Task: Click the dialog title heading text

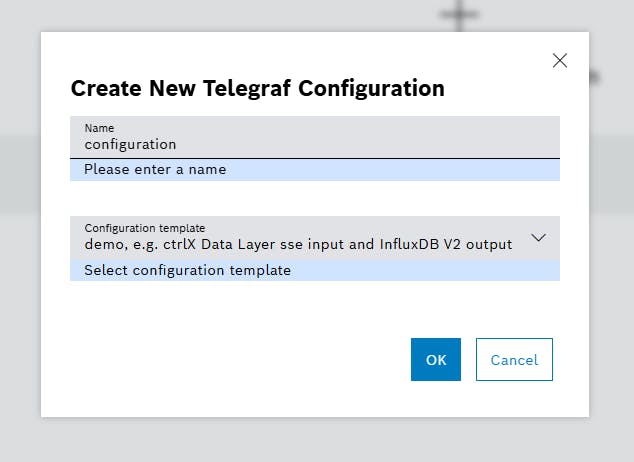Action: (x=258, y=88)
